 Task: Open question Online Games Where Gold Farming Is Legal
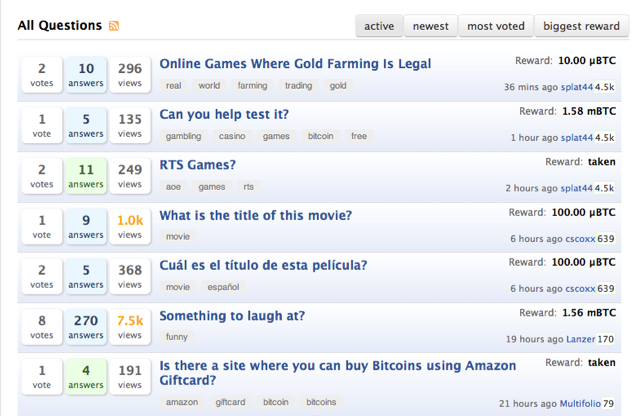295,64
